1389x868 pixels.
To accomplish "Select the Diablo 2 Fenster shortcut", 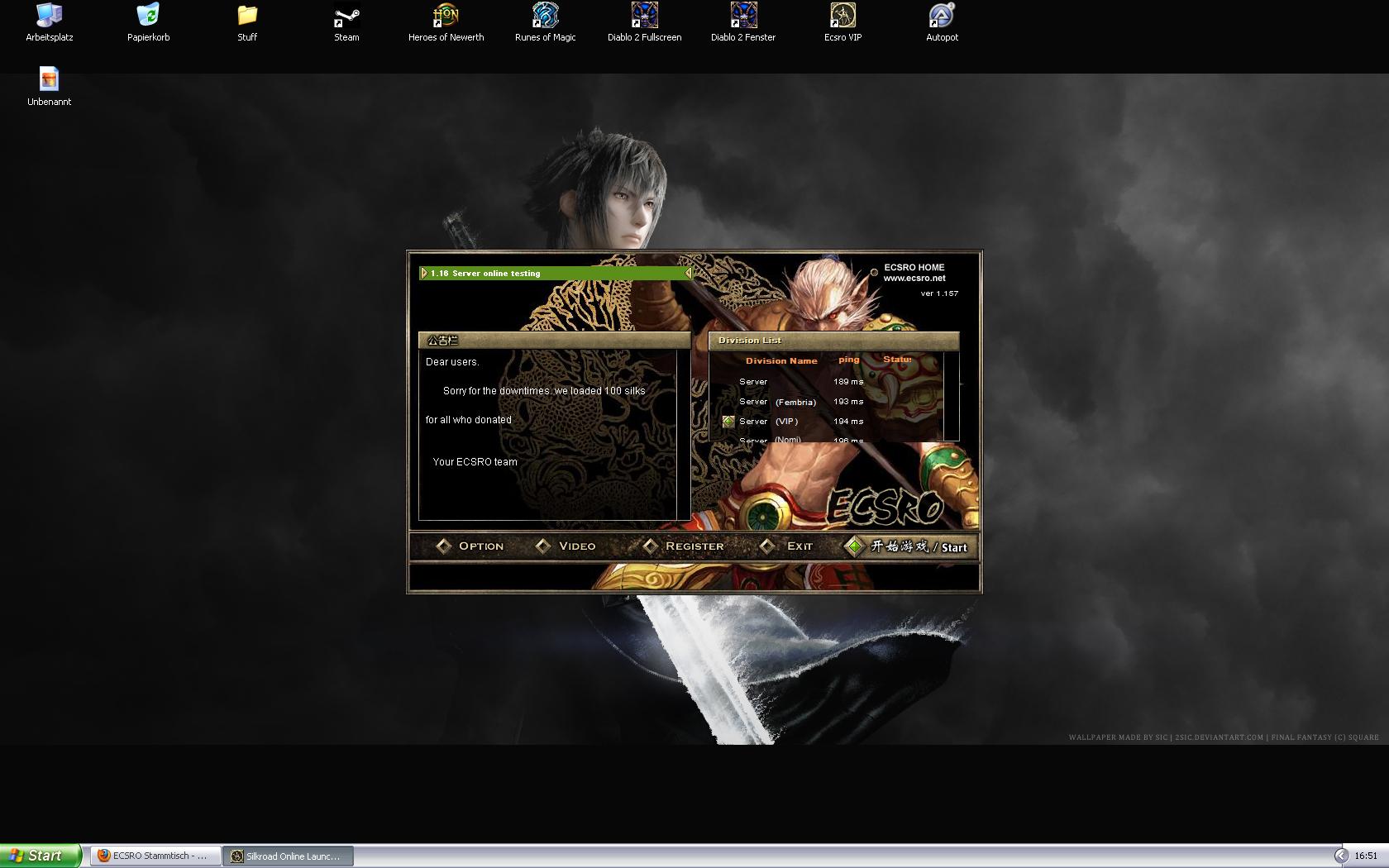I will [x=743, y=16].
